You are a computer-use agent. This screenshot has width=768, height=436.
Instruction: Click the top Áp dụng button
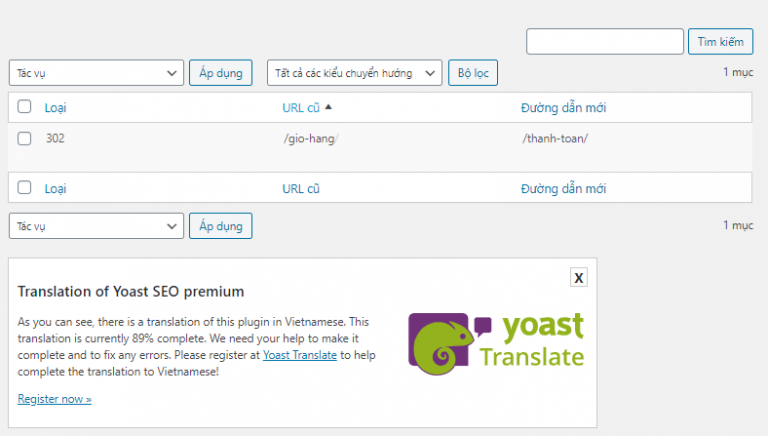click(x=221, y=73)
